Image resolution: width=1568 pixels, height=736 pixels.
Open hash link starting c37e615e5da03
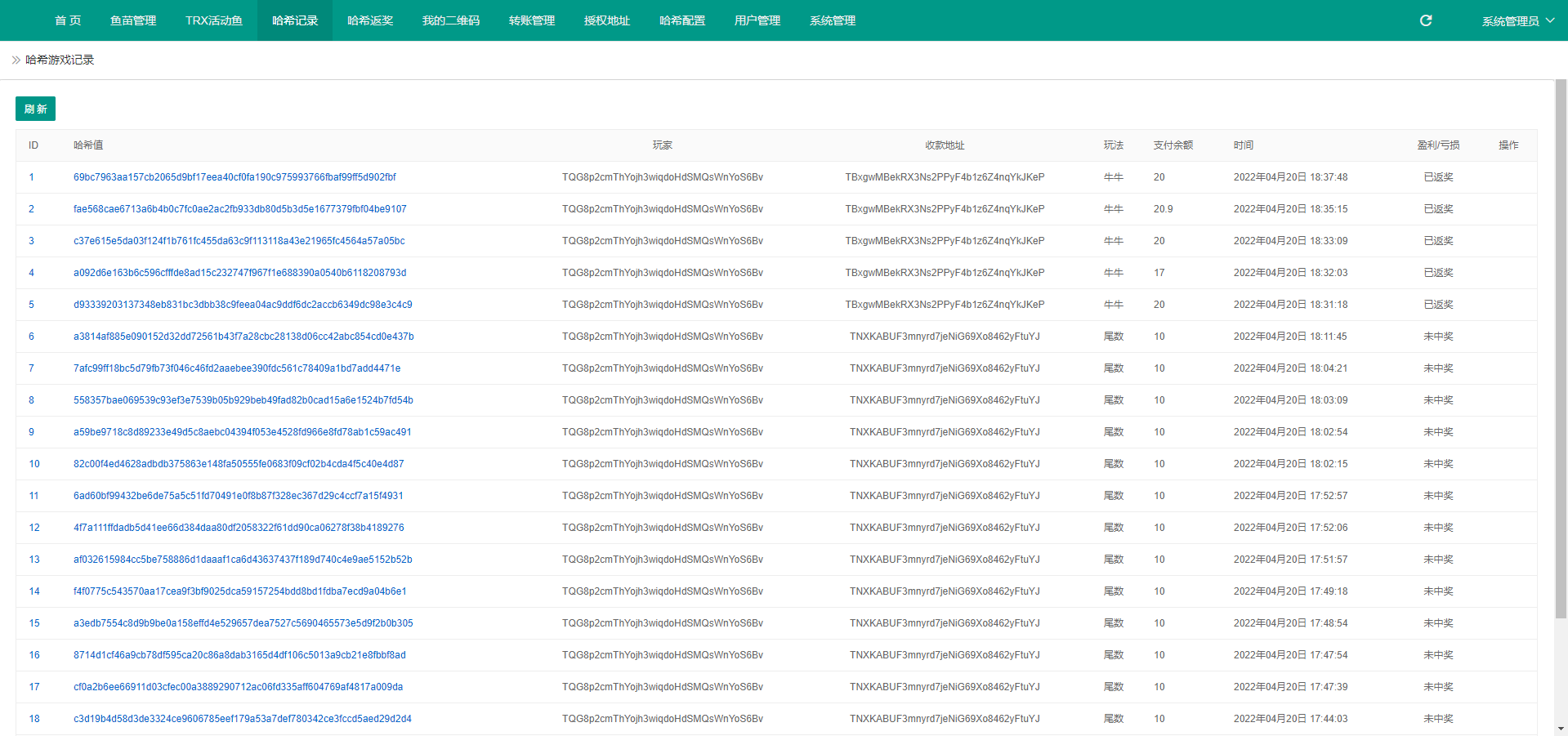click(239, 241)
